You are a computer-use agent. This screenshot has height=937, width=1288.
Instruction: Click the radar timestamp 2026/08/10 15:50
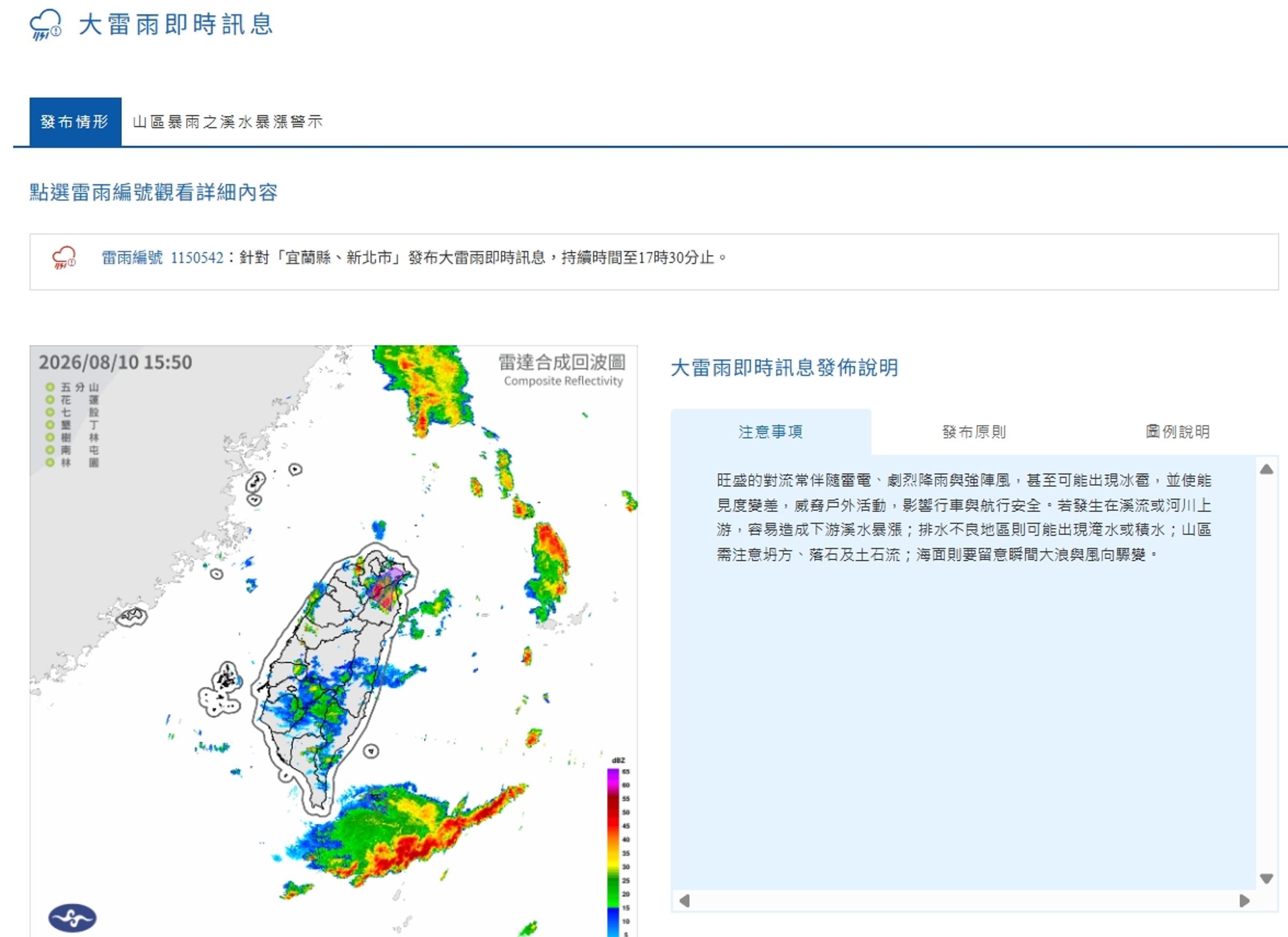(115, 362)
